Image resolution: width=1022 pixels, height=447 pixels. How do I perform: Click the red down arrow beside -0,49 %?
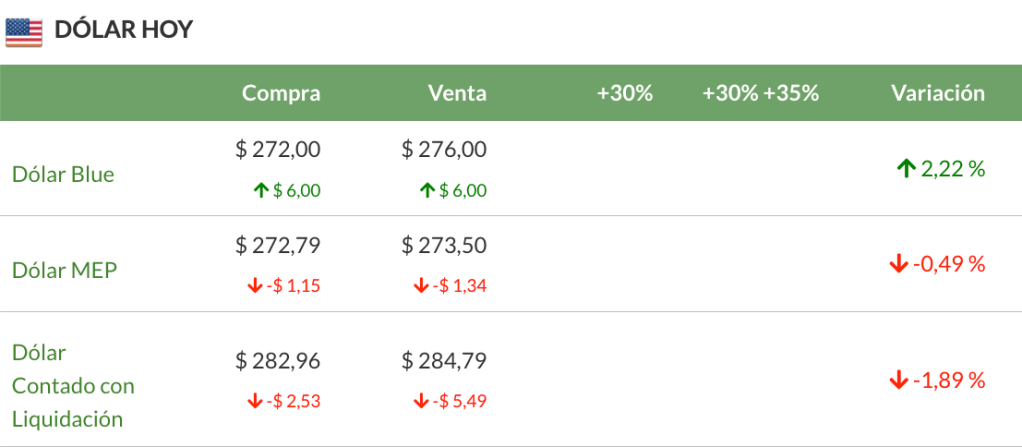click(898, 264)
